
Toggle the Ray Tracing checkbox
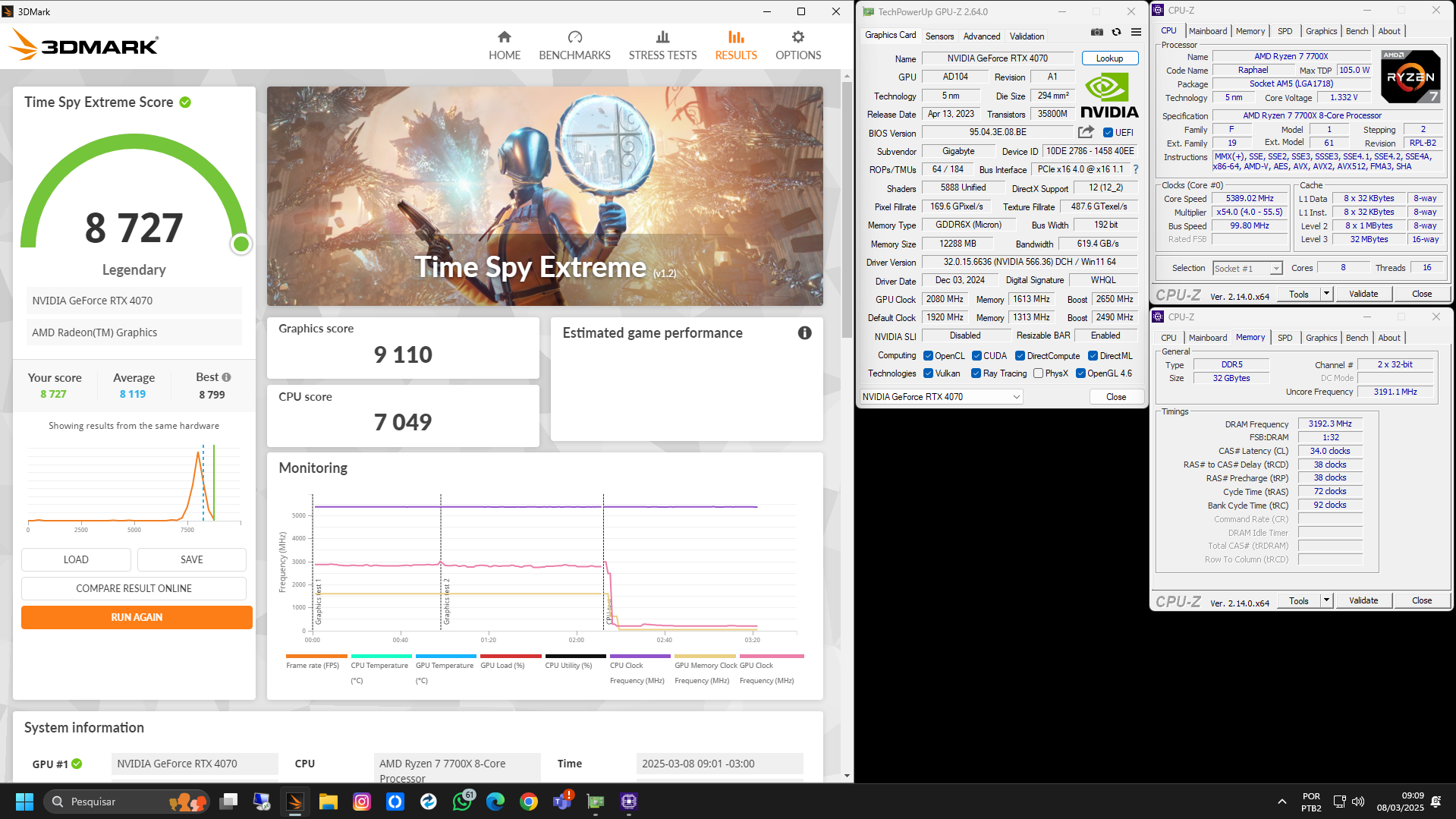(976, 373)
